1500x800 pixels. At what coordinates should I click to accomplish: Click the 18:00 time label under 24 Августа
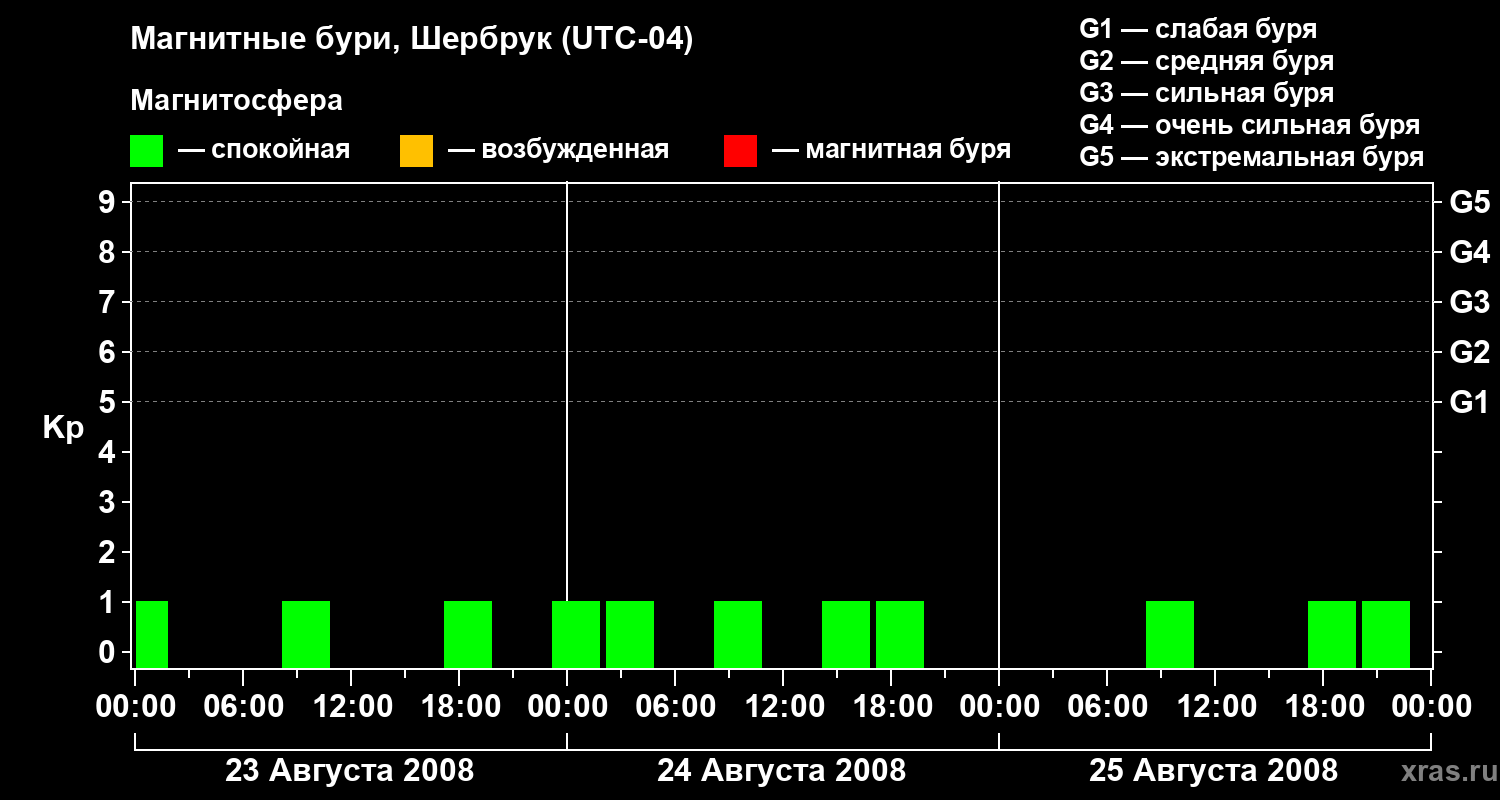[891, 707]
